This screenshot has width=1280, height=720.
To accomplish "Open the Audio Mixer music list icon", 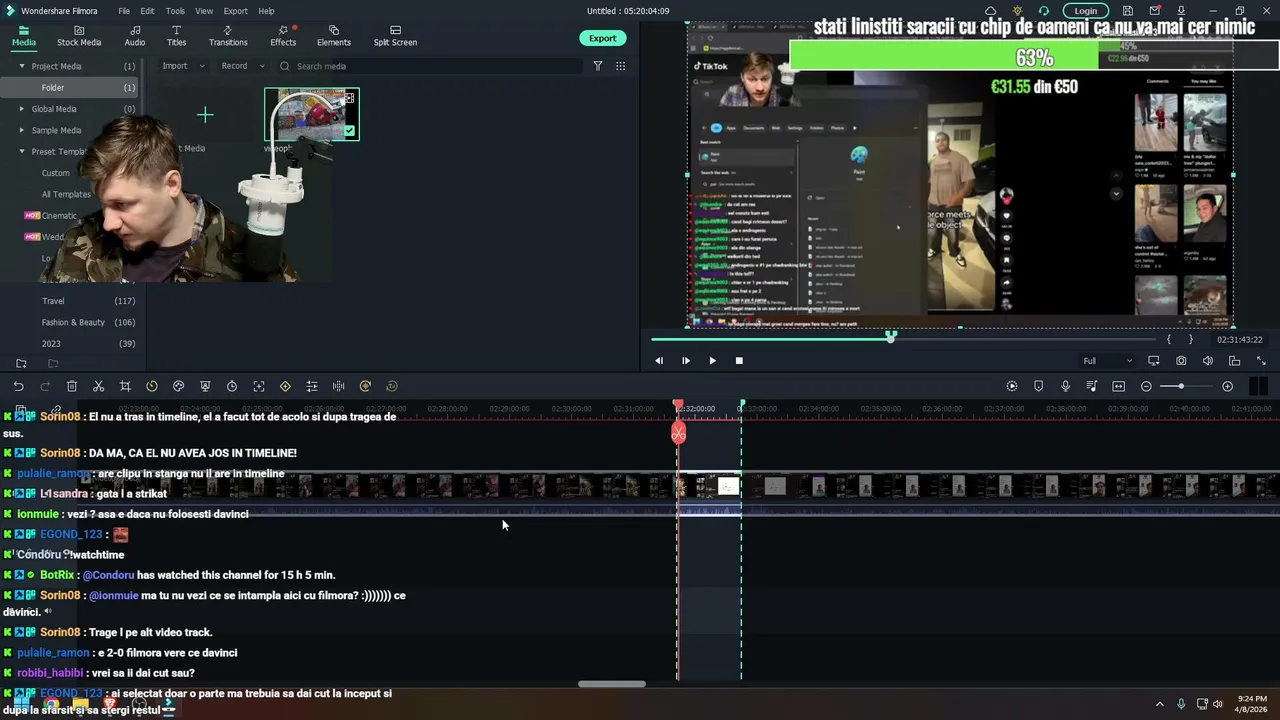I will 1092,386.
